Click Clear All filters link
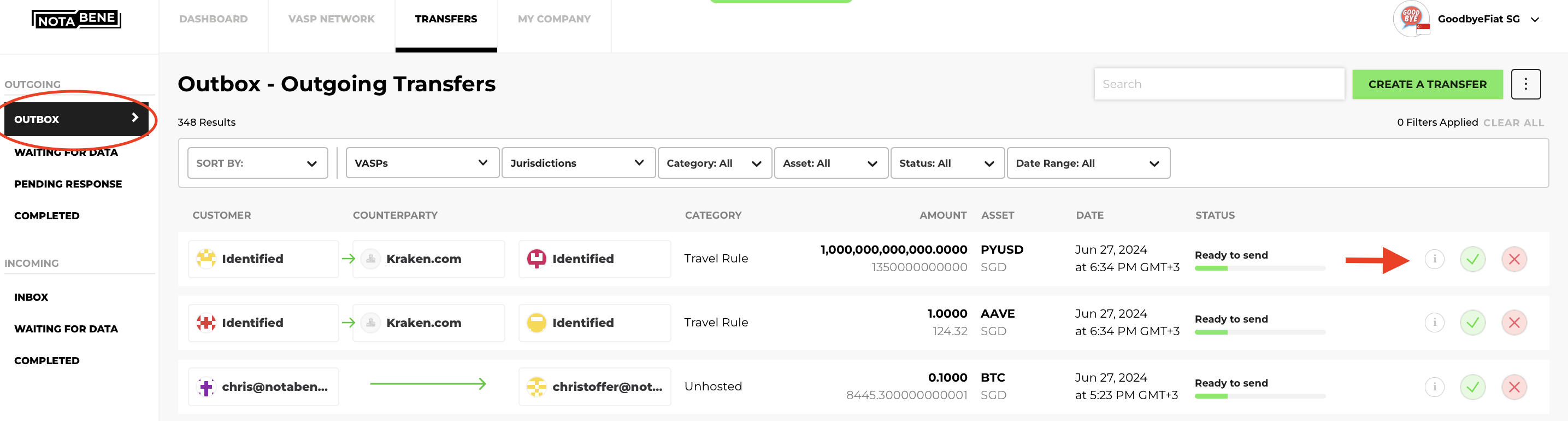The width and height of the screenshot is (1568, 421). [1513, 122]
